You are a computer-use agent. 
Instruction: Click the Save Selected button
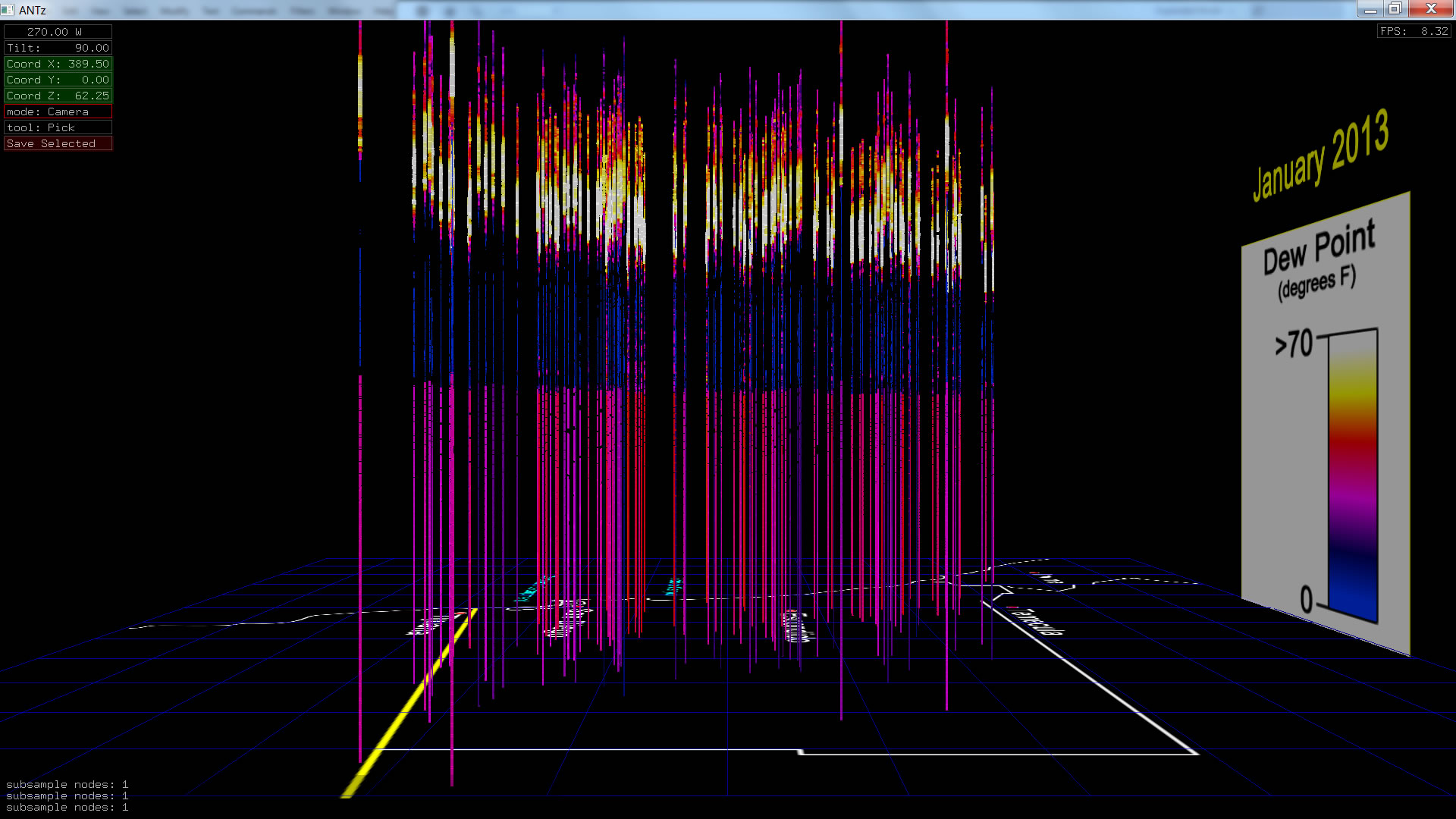coord(58,143)
